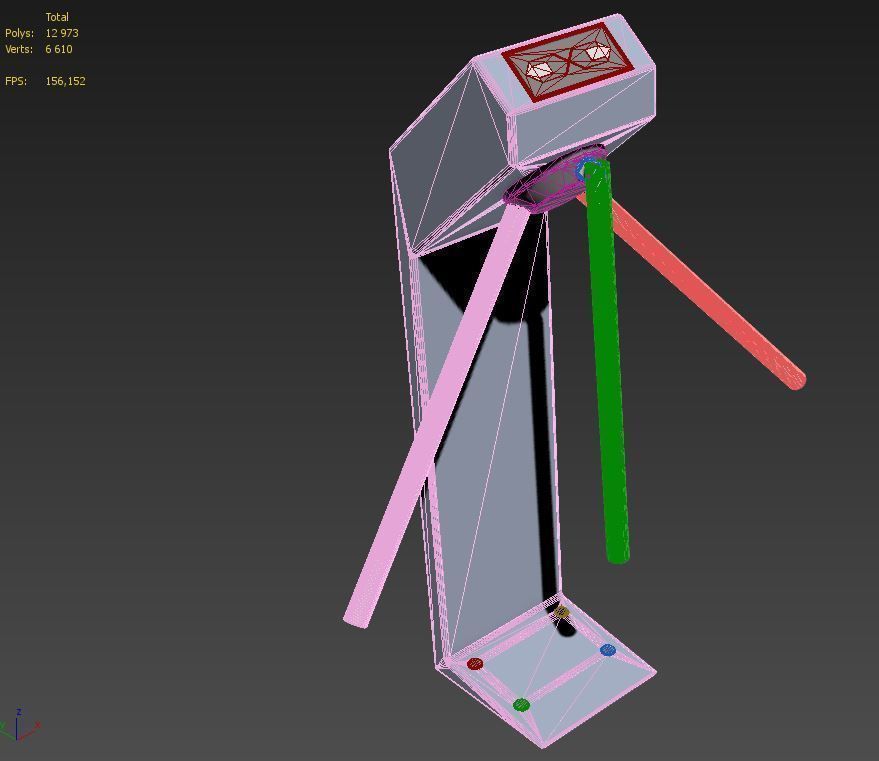Click the Total statistics header
879x761 pixels.
[x=57, y=17]
